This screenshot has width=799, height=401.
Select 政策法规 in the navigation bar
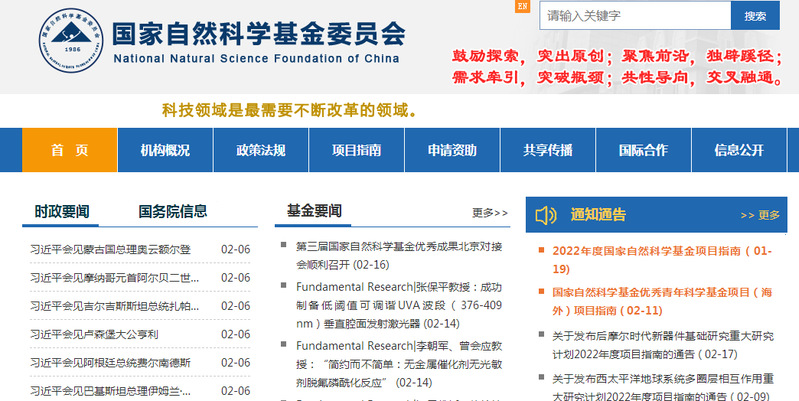click(x=261, y=150)
